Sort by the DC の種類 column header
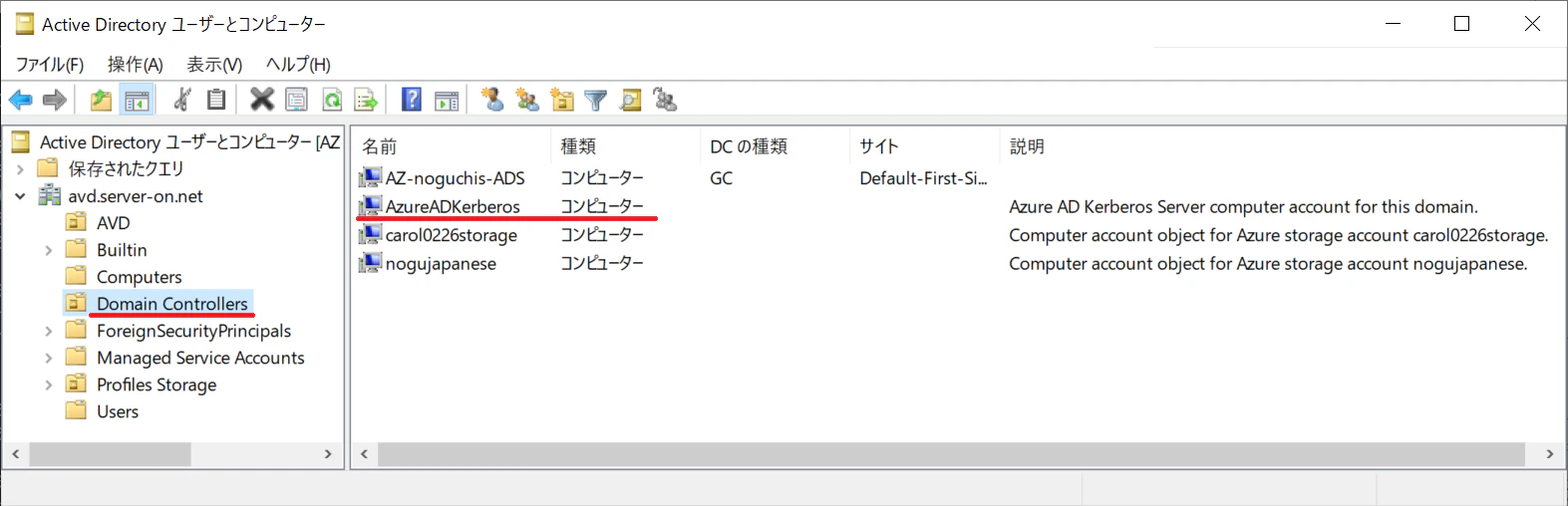Screen dimensions: 1568x506 click(x=775, y=146)
